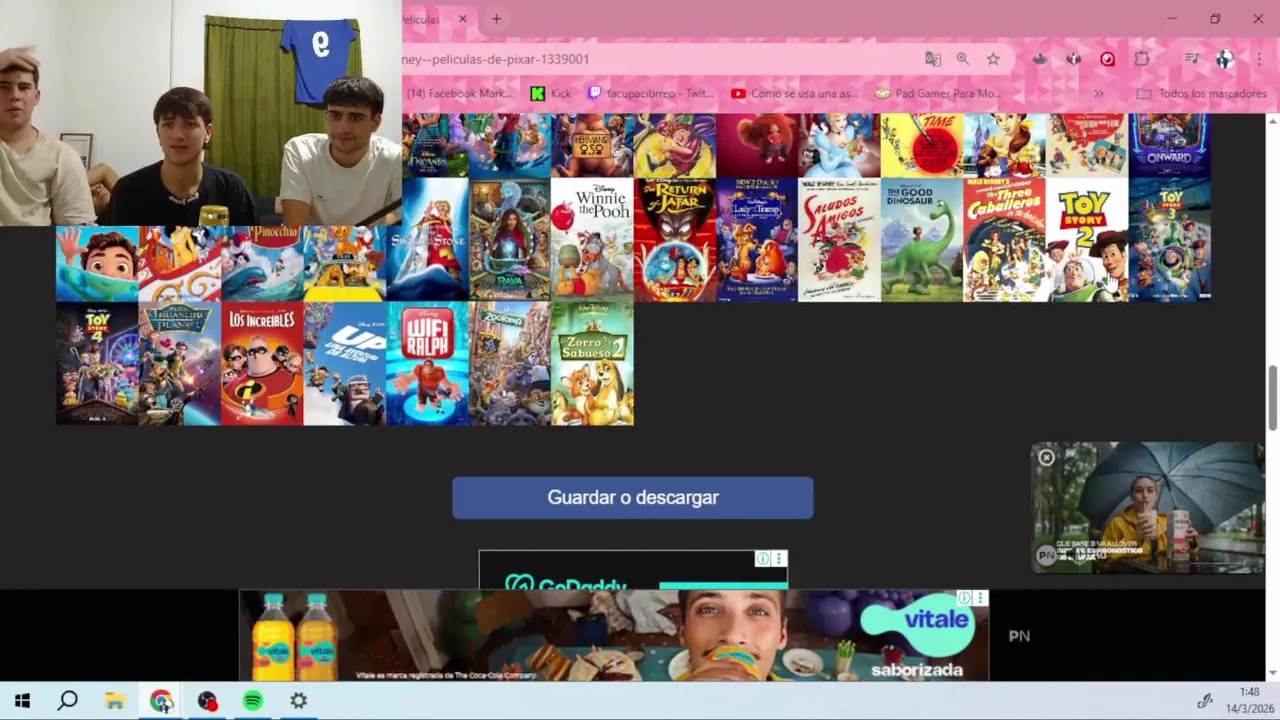Select The Return of Jafar poster
This screenshot has width=1280, height=720.
675,239
